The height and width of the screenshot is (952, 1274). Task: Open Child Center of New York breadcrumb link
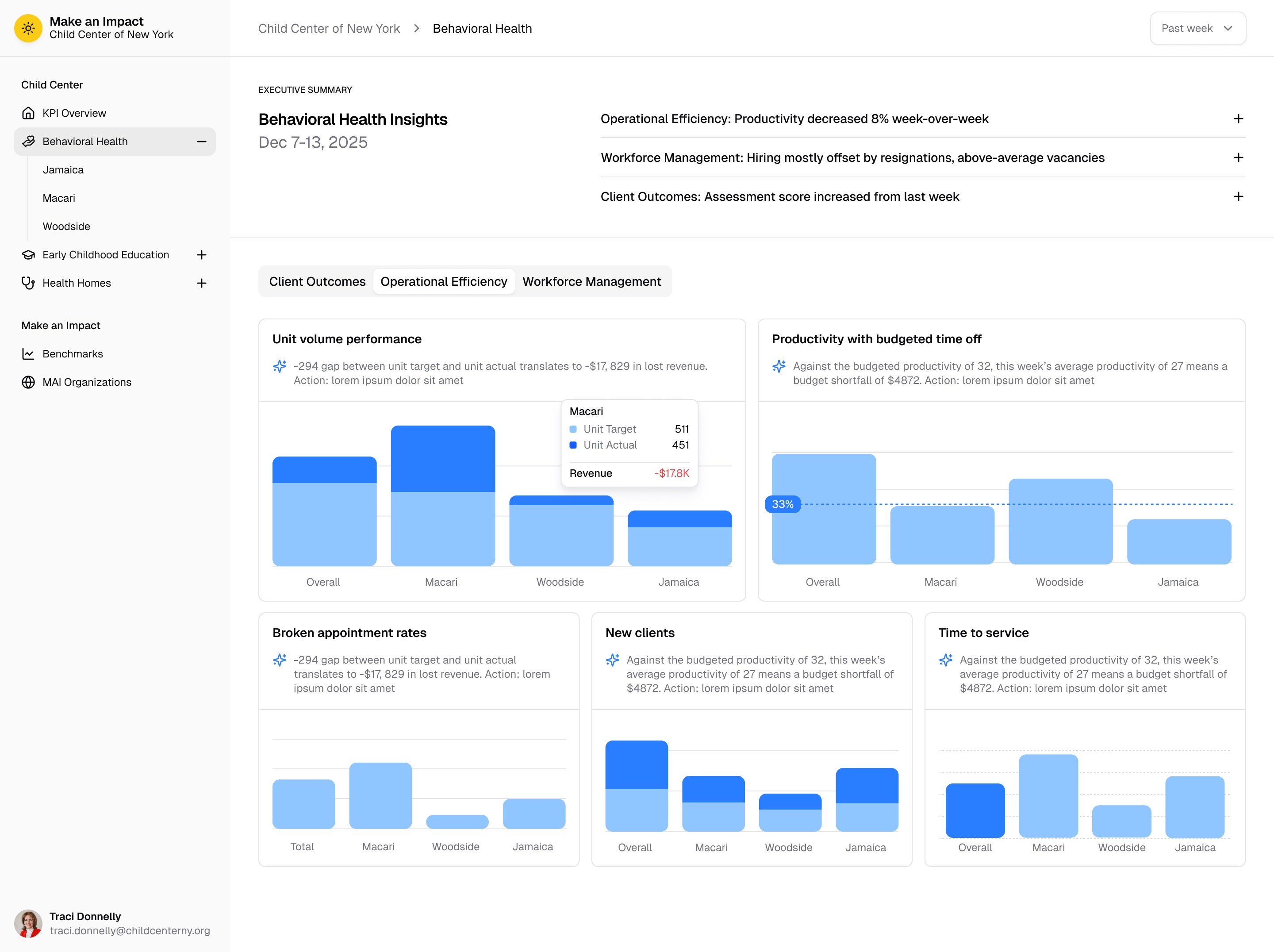[x=329, y=27]
